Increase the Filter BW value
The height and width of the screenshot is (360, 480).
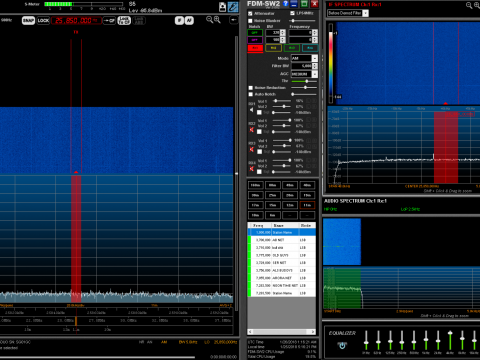[x=315, y=64]
